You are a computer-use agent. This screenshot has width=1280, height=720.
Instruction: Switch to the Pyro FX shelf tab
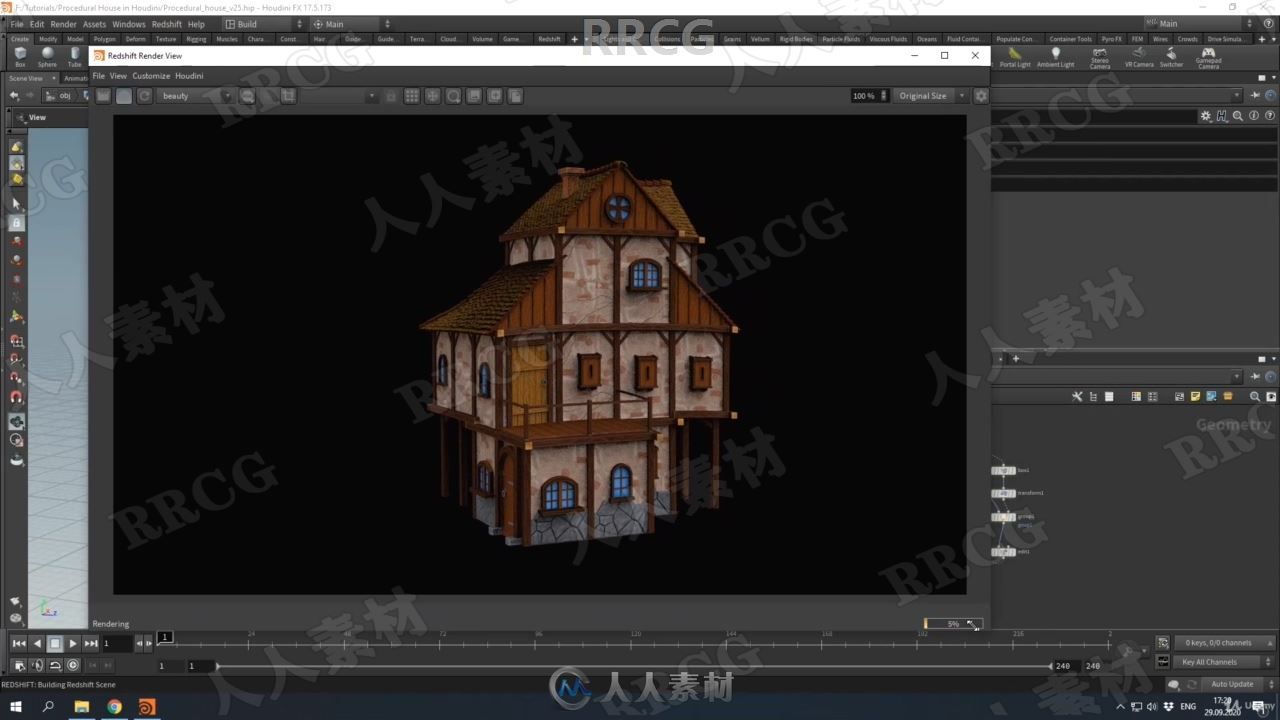(1111, 39)
